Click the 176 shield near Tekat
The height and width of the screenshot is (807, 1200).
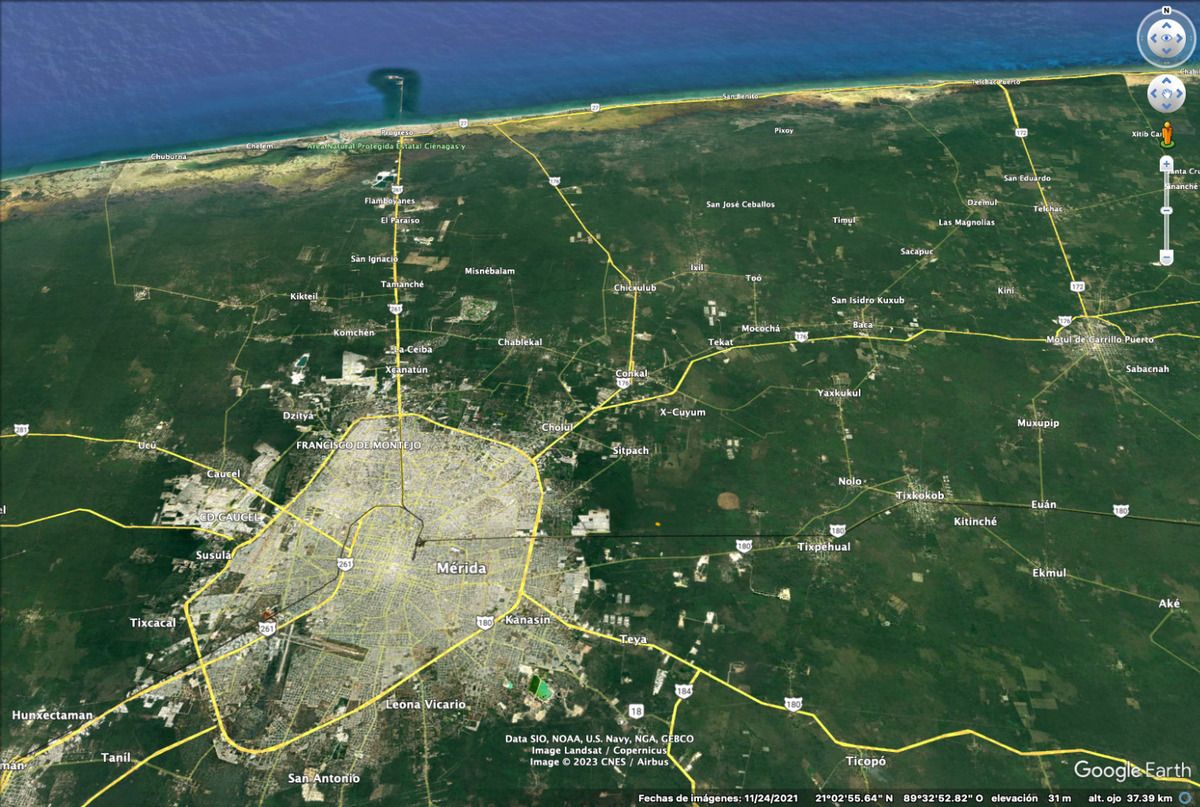tap(801, 337)
